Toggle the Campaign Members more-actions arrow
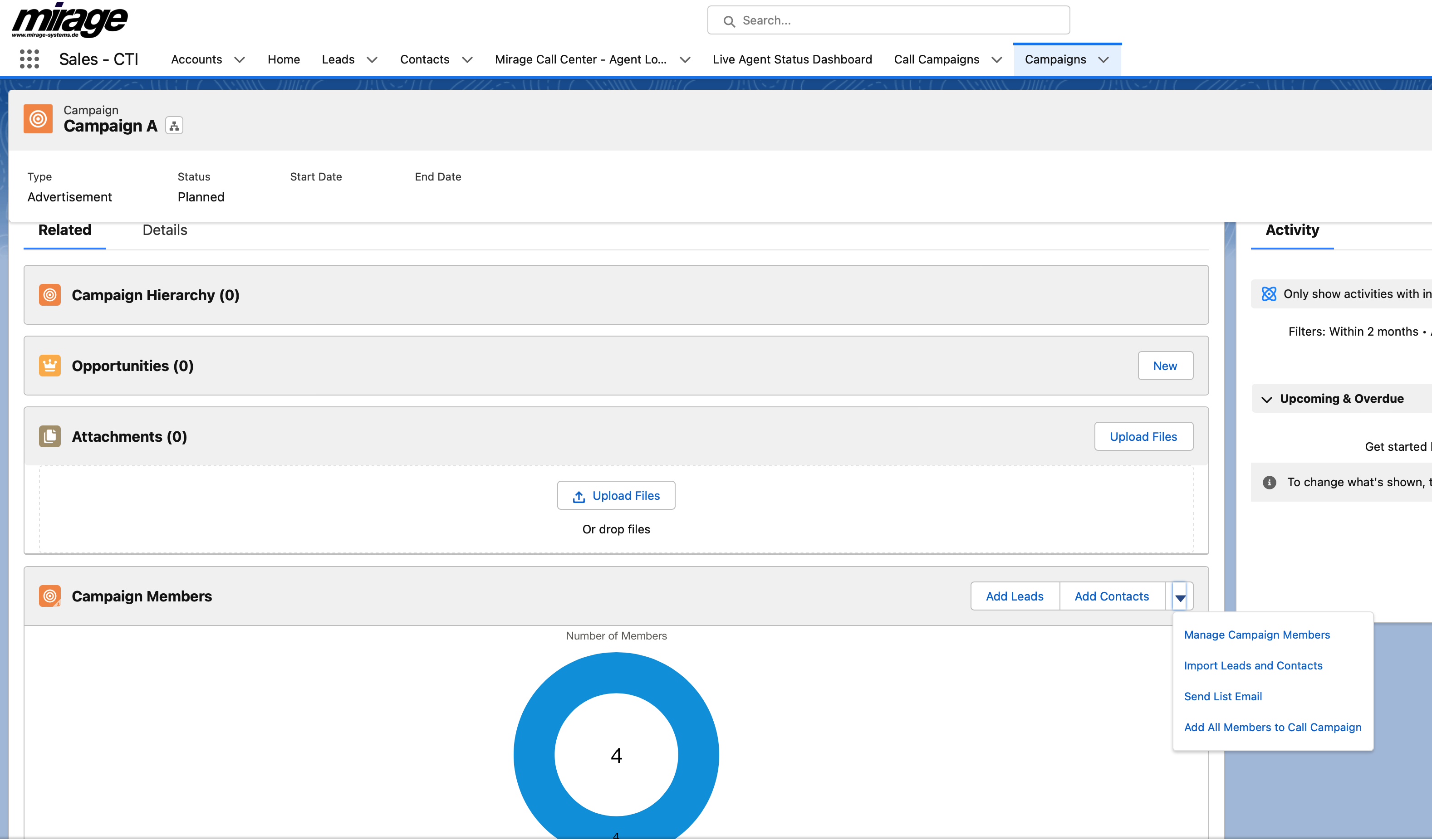This screenshot has width=1432, height=840. tap(1180, 597)
